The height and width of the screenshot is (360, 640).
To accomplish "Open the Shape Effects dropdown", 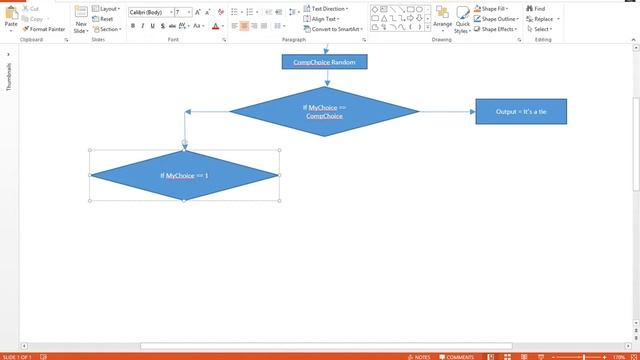I will coord(496,29).
